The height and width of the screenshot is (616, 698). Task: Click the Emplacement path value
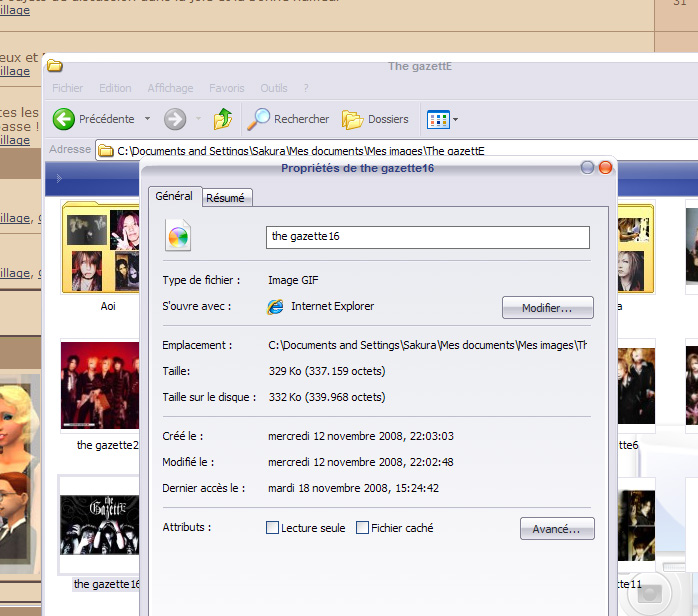(427, 345)
